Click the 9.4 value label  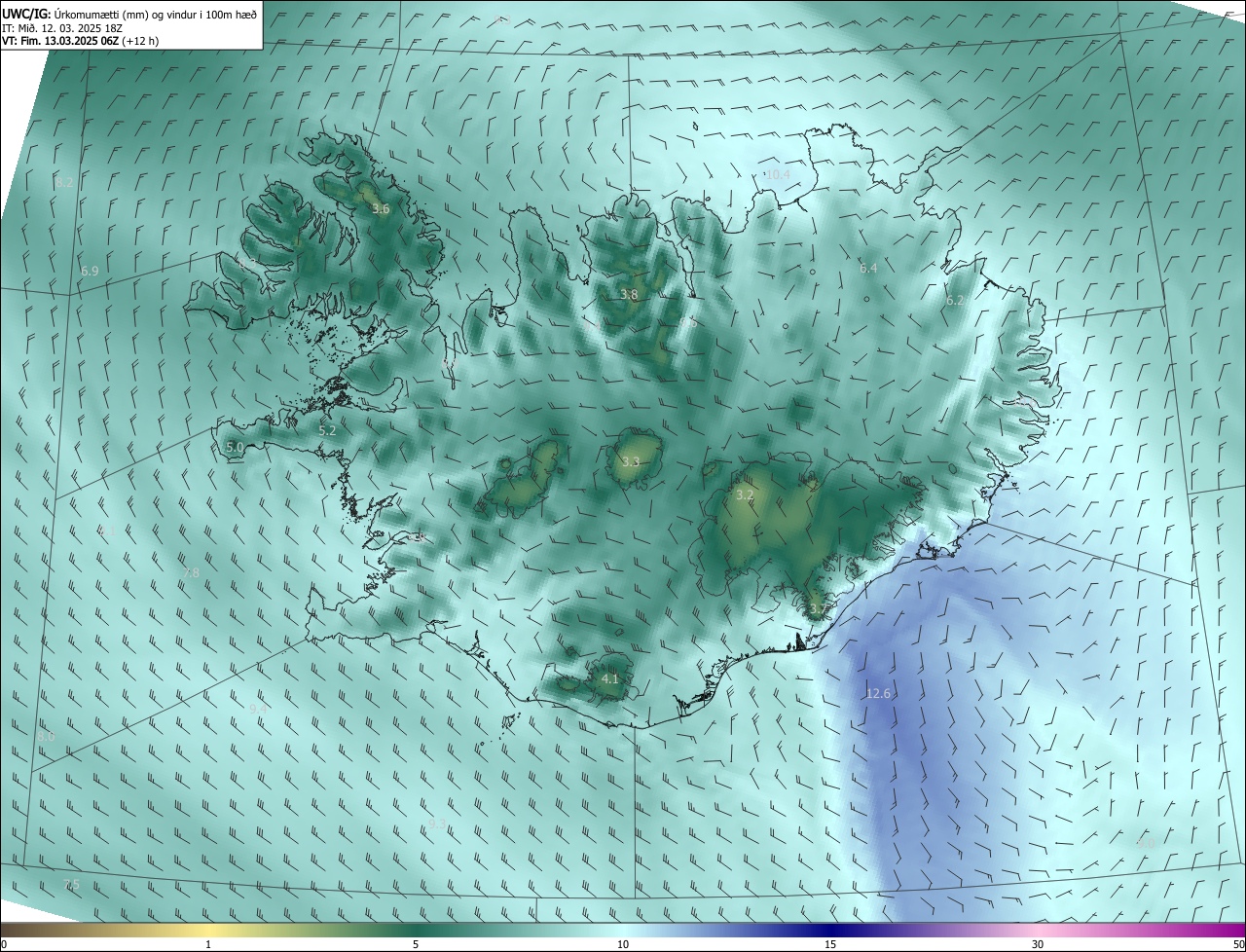coord(258,709)
